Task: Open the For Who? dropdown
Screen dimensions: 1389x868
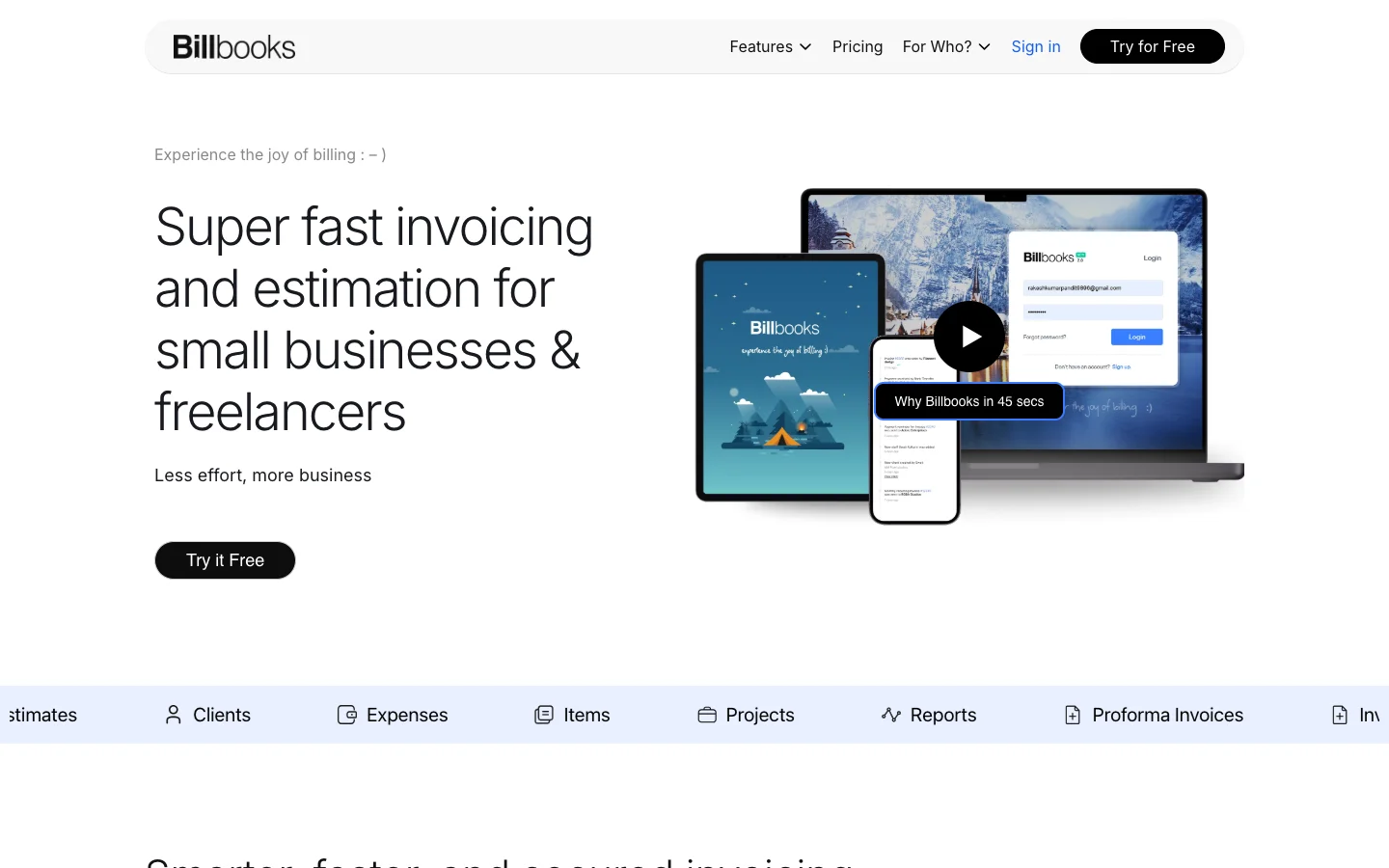Action: coord(946,46)
